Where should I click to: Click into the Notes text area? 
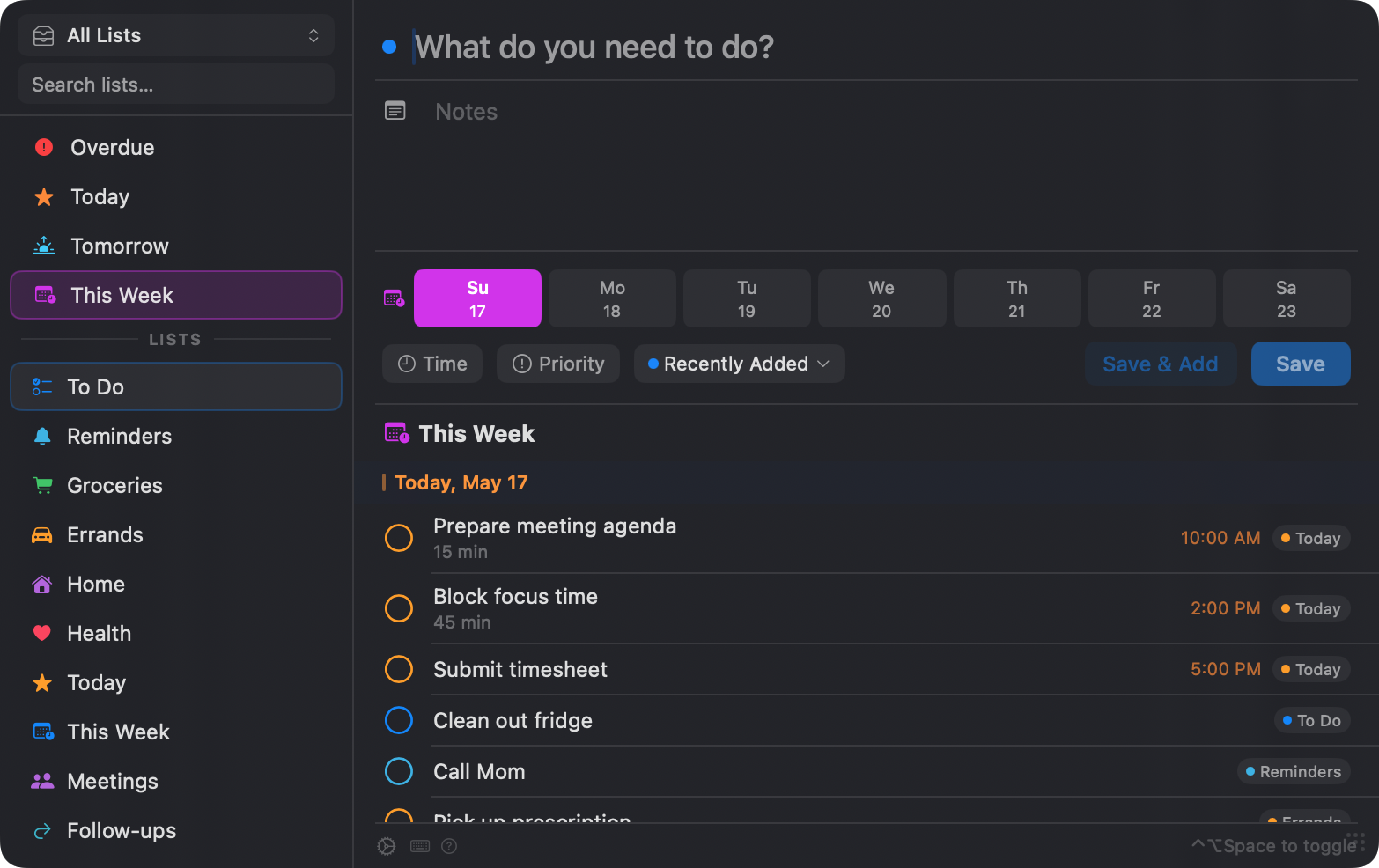pyautogui.click(x=894, y=167)
